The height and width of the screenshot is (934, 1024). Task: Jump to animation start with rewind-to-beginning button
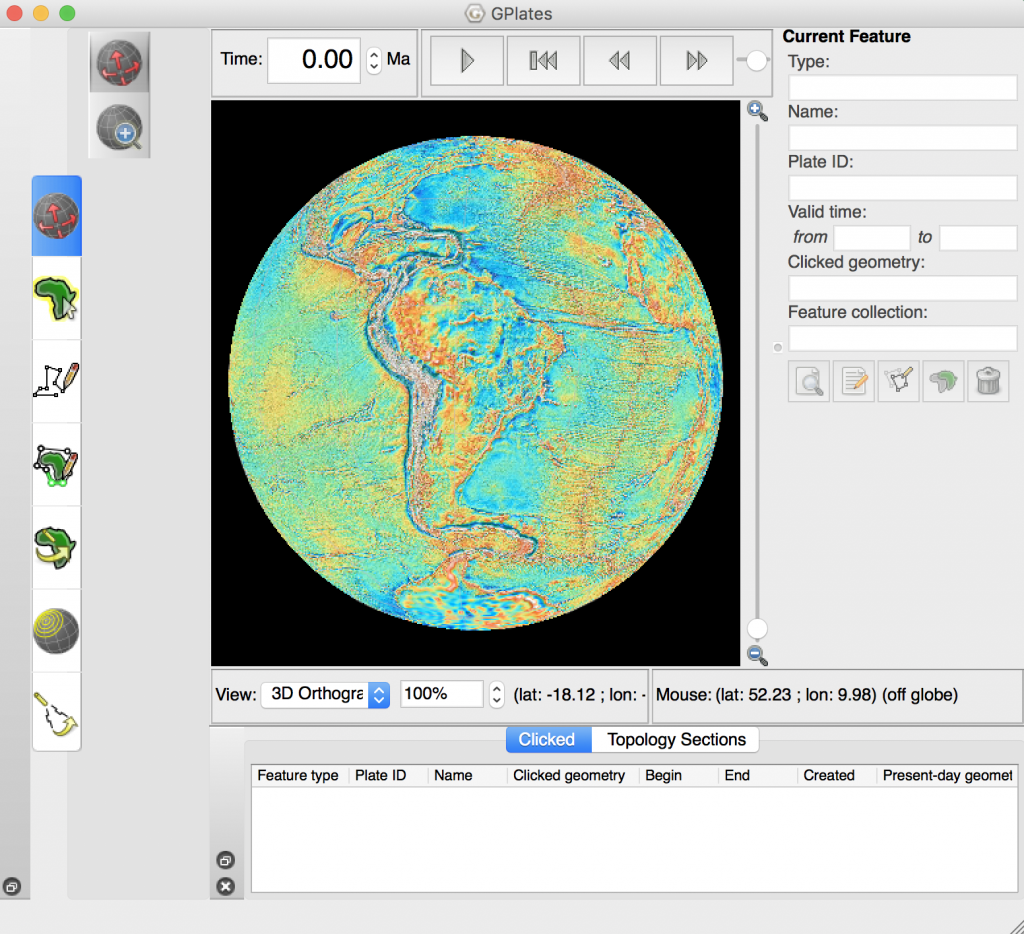point(543,60)
